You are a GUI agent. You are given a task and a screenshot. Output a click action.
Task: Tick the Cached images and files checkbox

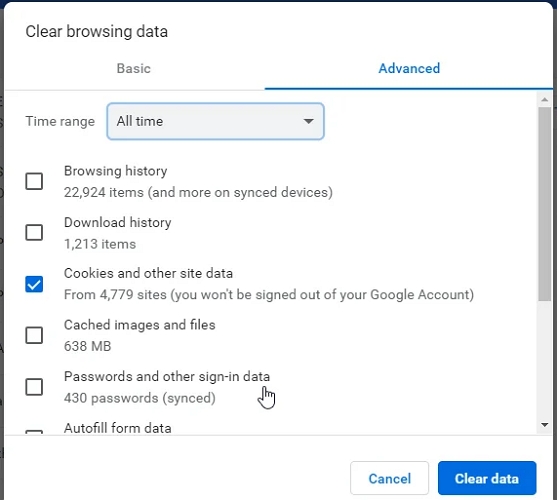tap(34, 335)
